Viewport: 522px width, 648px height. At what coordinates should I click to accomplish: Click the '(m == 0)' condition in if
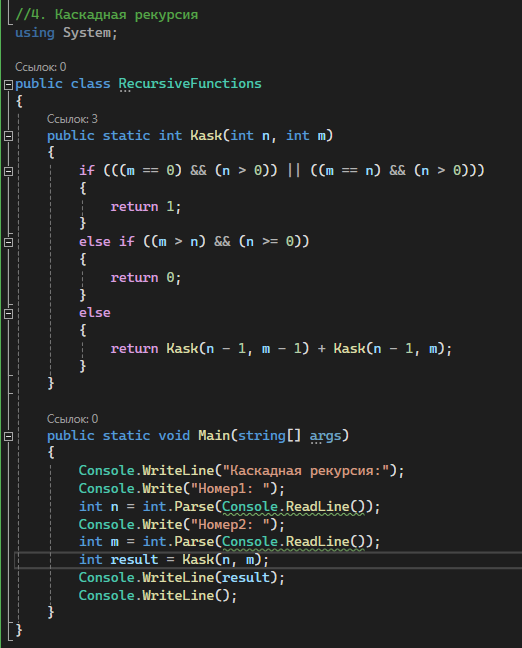click(x=150, y=171)
